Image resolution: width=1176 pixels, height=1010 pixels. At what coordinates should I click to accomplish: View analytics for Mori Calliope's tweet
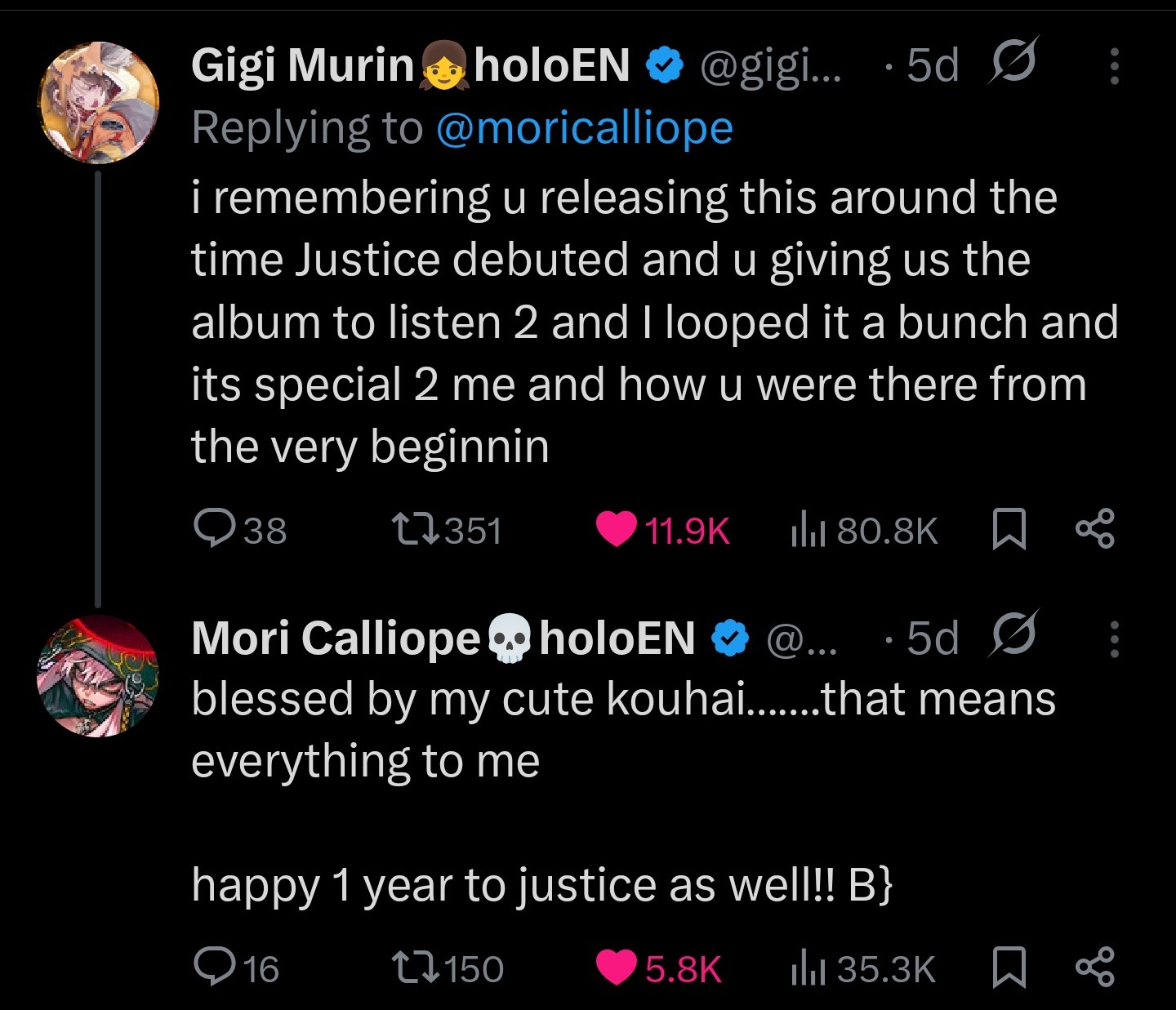(808, 969)
